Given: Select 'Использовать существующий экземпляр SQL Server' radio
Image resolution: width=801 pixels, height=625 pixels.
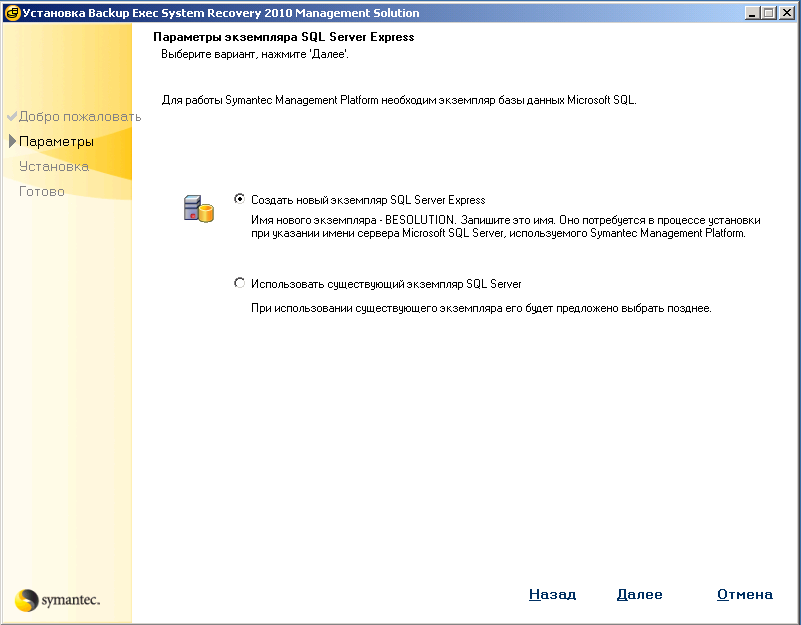Looking at the screenshot, I should [239, 283].
